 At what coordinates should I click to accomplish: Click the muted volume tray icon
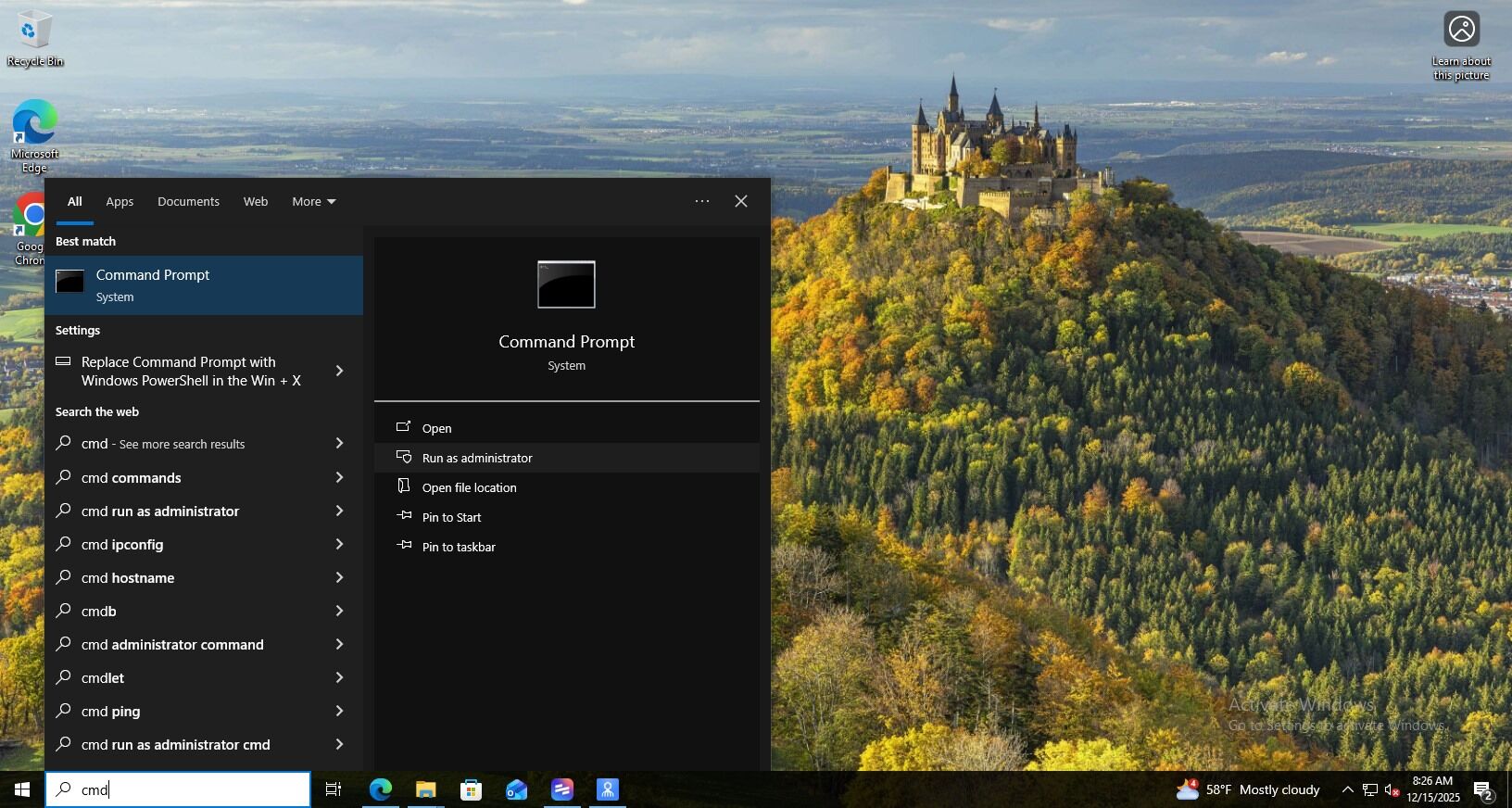click(1391, 789)
